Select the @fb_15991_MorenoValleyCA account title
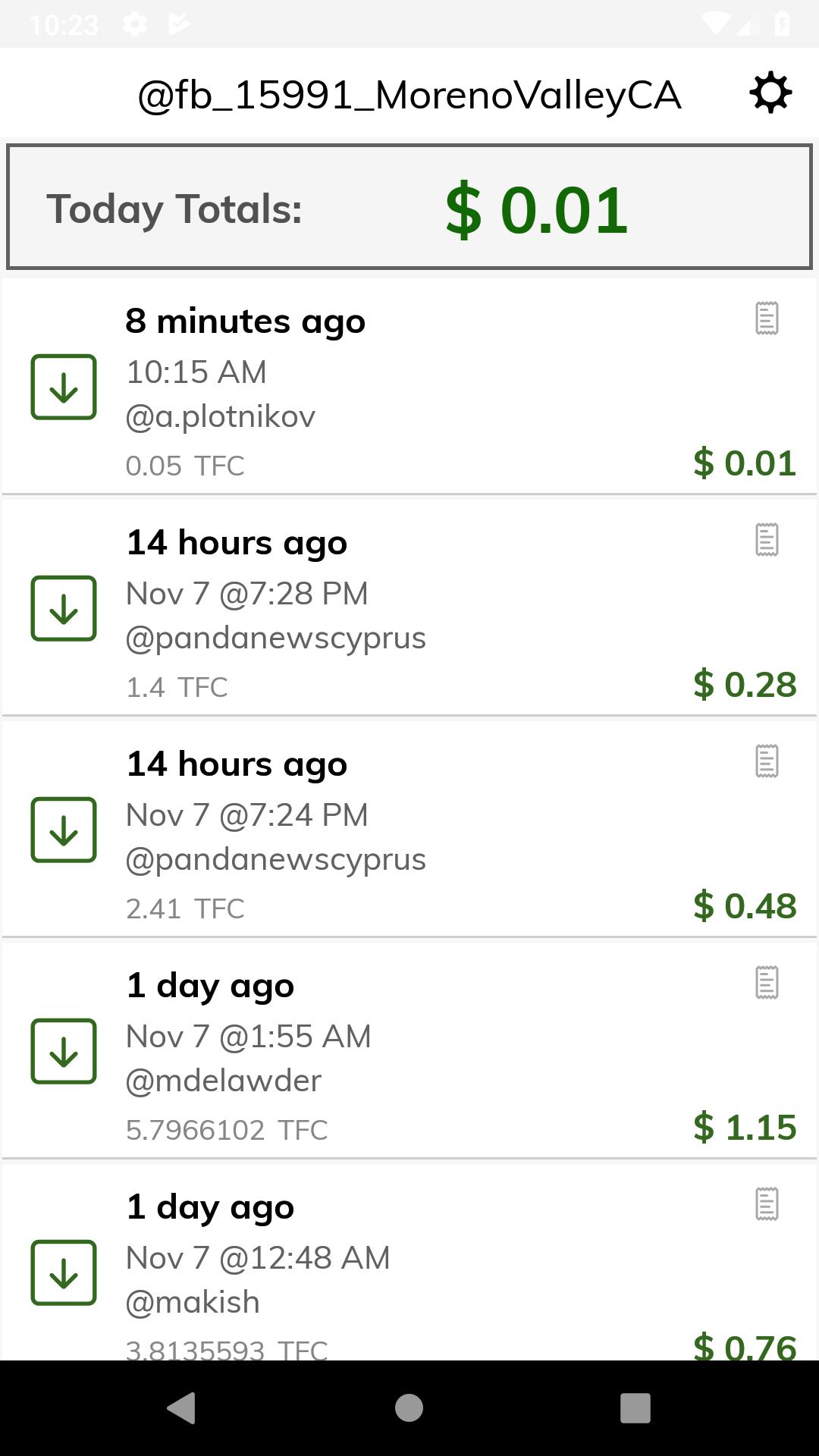This screenshot has width=819, height=1456. tap(409, 96)
